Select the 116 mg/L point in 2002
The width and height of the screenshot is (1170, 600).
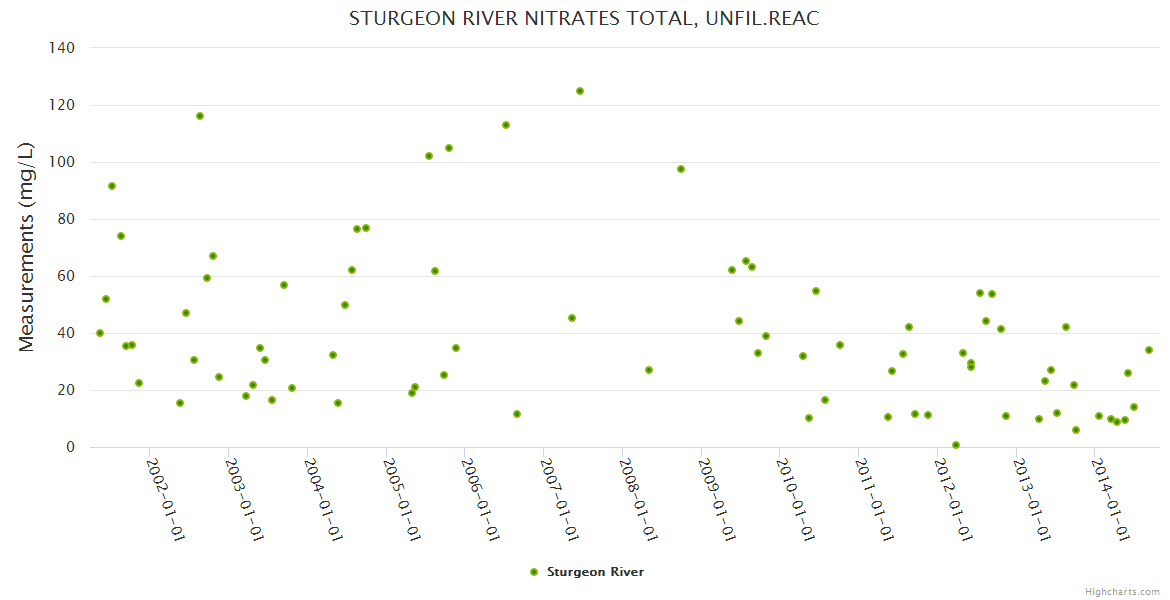[x=200, y=116]
